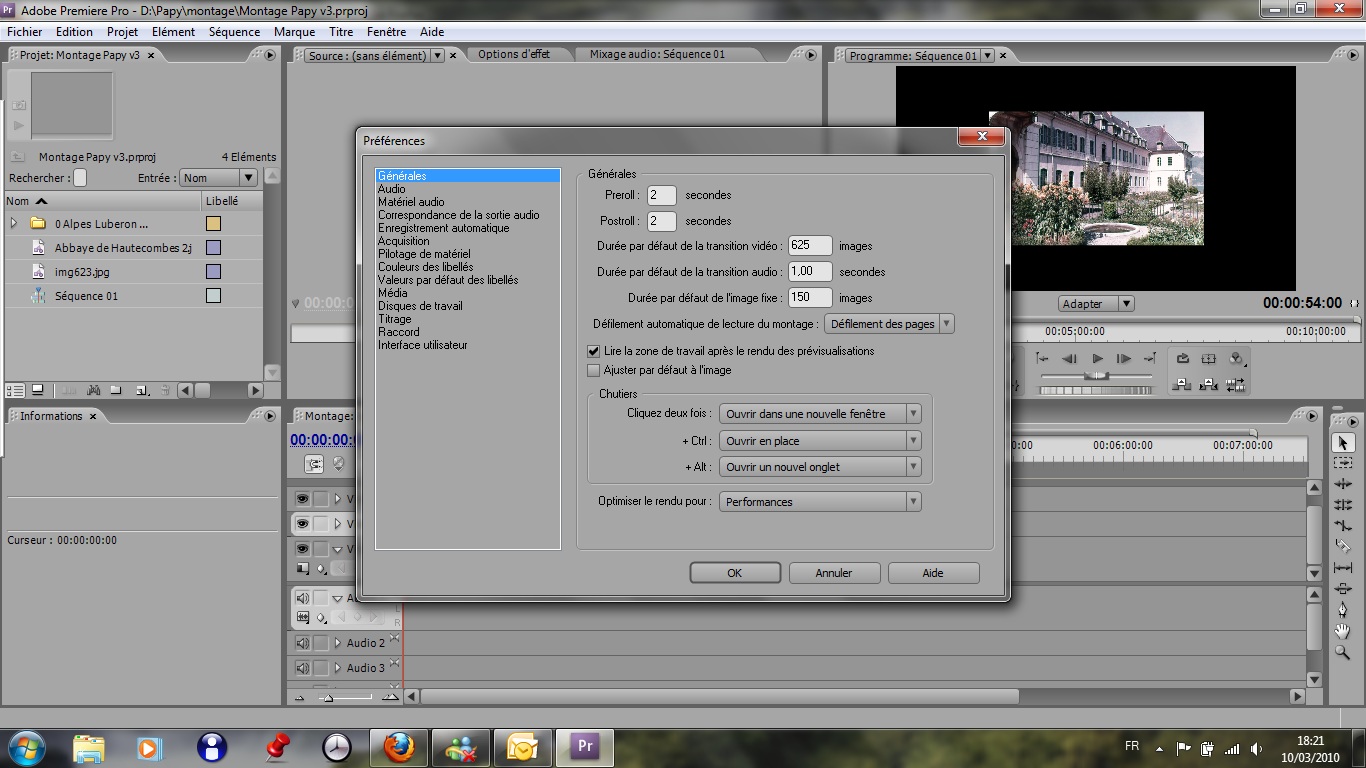Select the Zoom magnifier tool
The width and height of the screenshot is (1366, 768).
(1343, 652)
